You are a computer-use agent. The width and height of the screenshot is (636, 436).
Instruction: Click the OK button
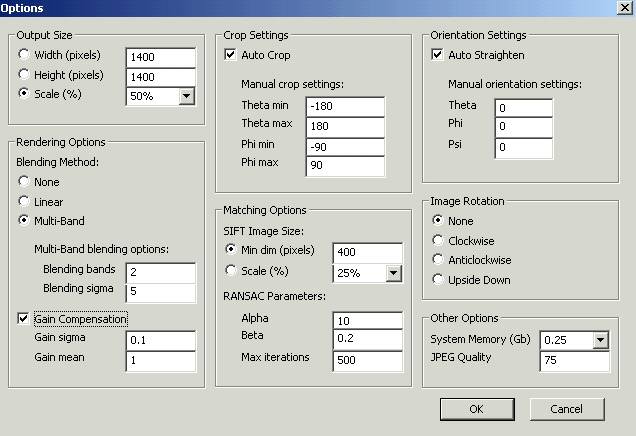[477, 409]
